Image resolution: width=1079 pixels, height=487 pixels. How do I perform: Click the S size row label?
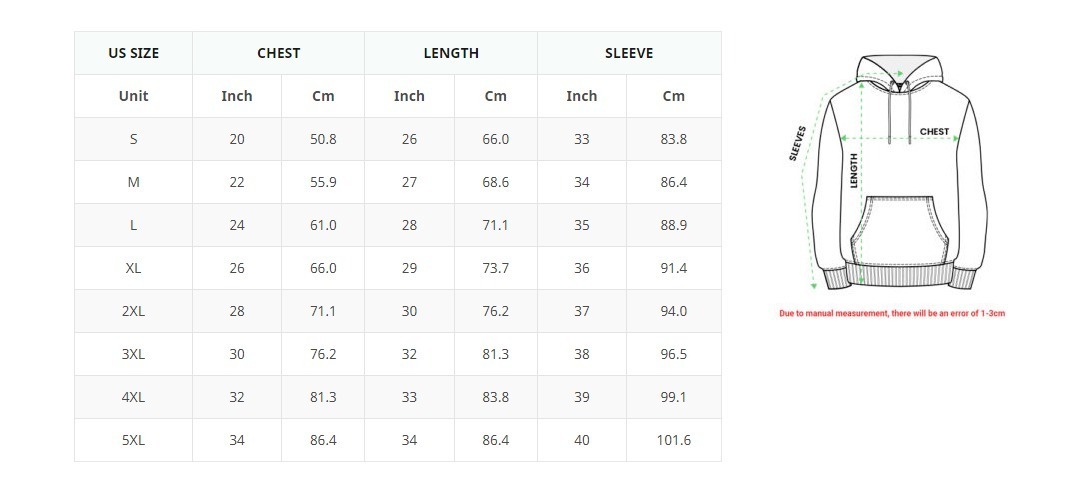click(133, 139)
